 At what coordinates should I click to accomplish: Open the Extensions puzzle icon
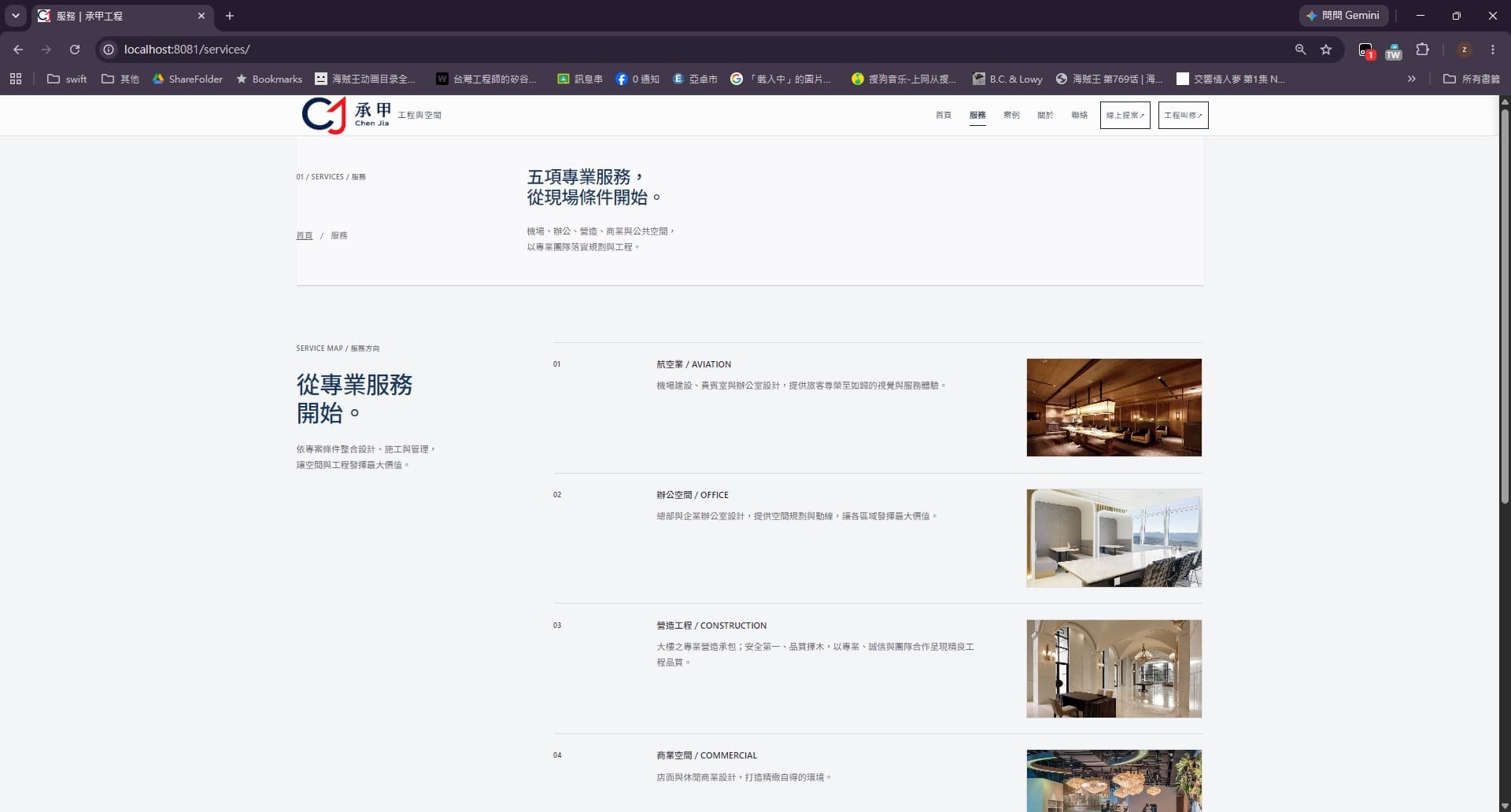1422,50
